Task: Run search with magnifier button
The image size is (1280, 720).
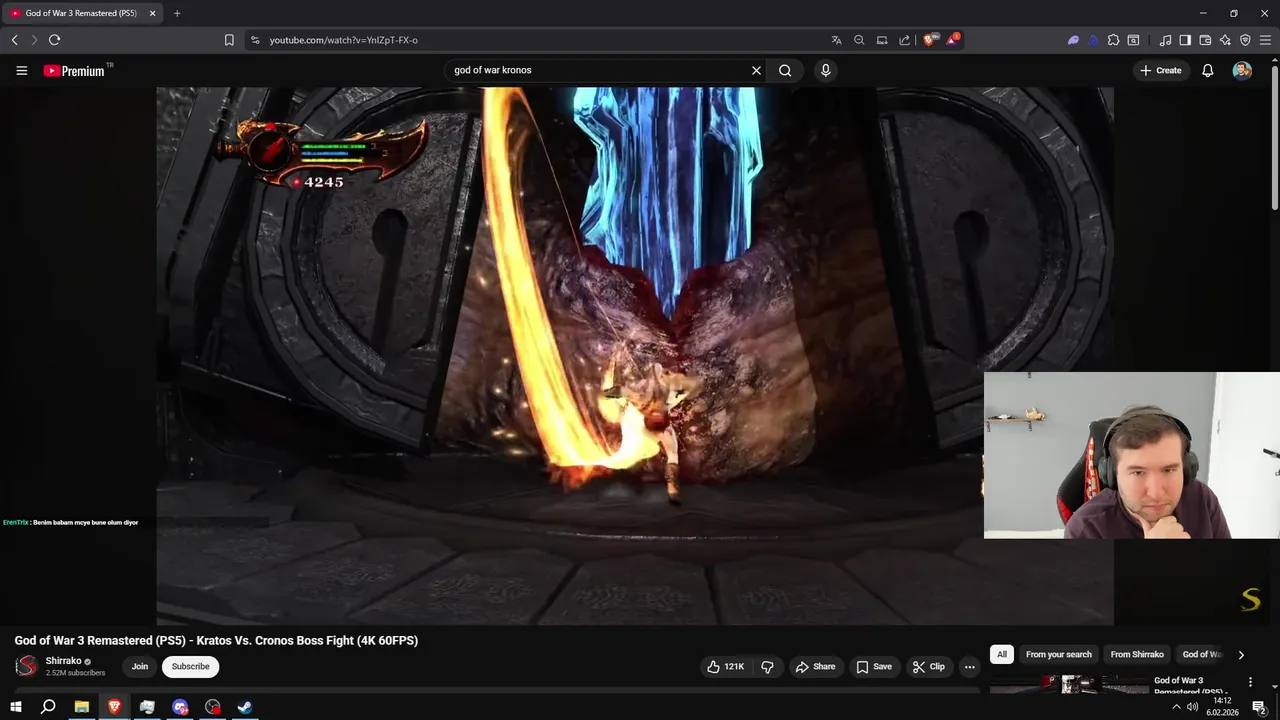Action: [785, 70]
